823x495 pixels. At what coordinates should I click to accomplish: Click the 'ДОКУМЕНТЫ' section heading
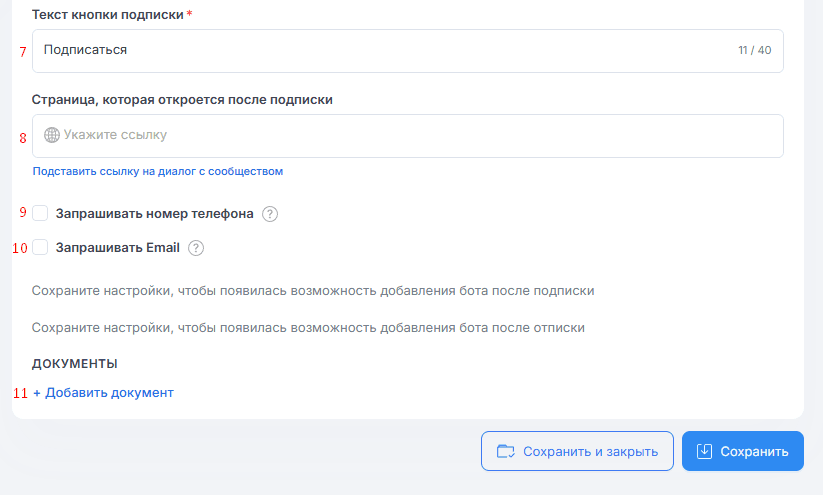[75, 363]
